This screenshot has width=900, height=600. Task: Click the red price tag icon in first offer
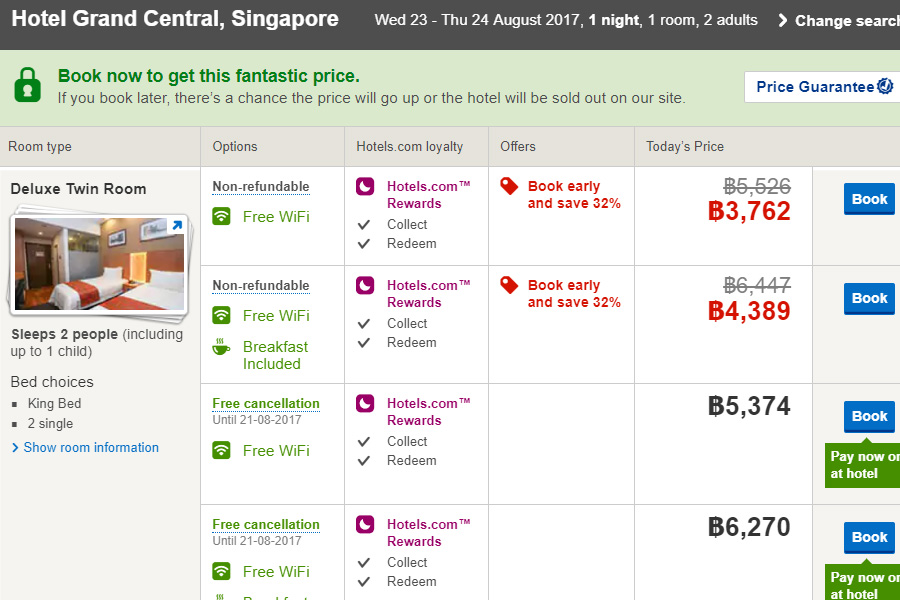click(x=510, y=186)
